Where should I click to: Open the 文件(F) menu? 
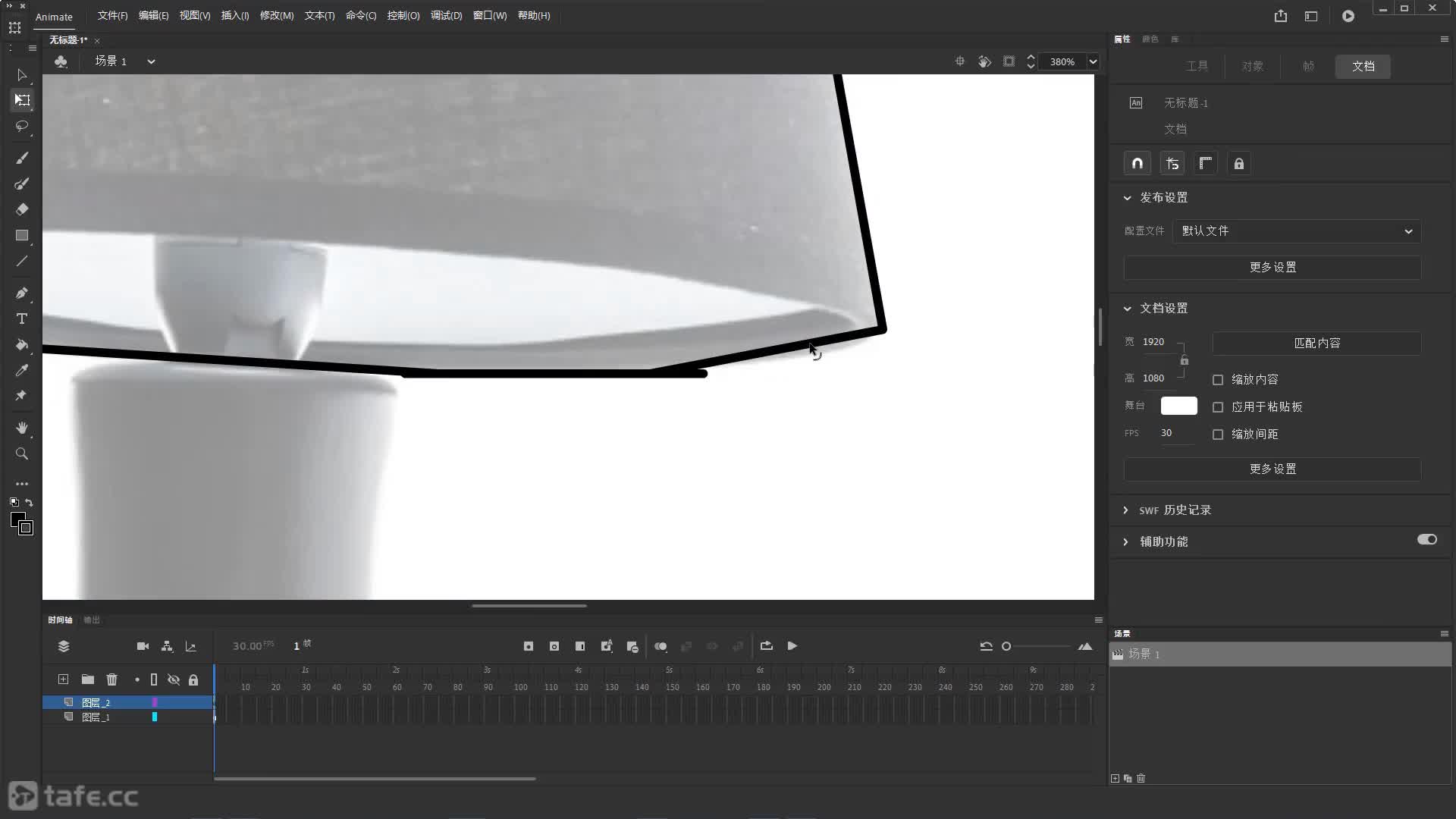click(x=112, y=16)
